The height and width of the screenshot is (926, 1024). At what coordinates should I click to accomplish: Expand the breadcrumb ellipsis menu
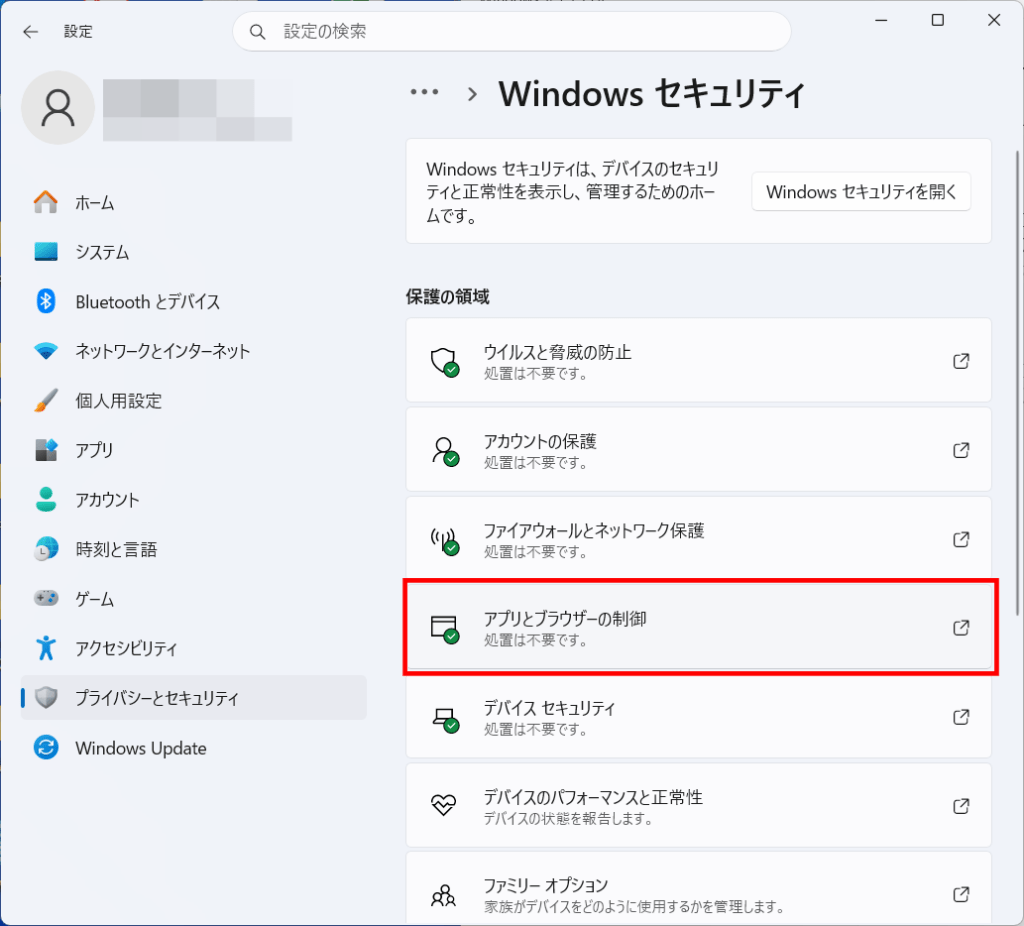(x=424, y=92)
